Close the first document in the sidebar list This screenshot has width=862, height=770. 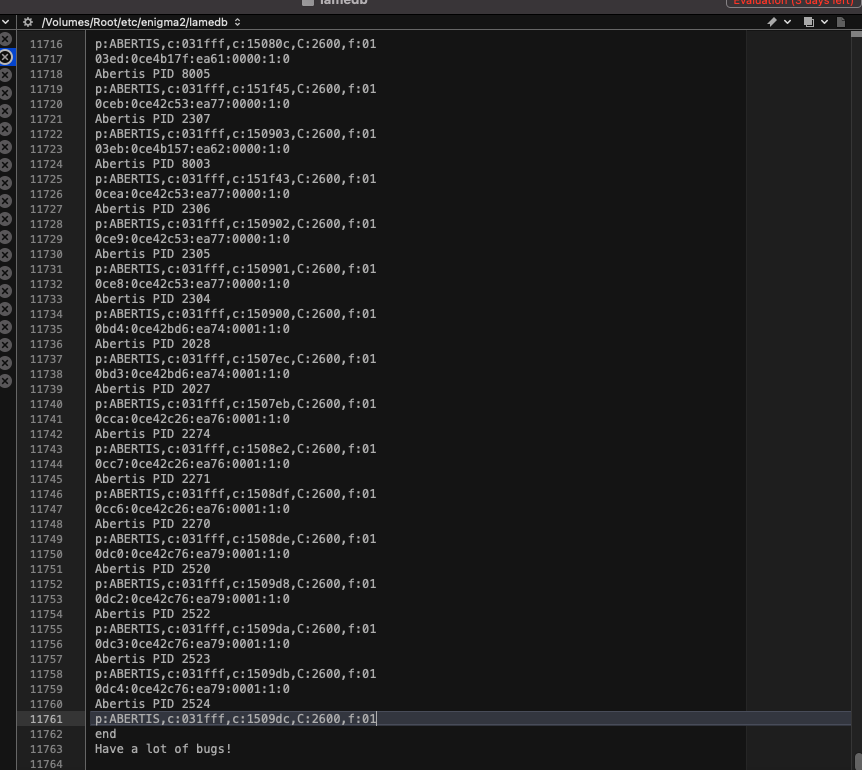coord(6,39)
